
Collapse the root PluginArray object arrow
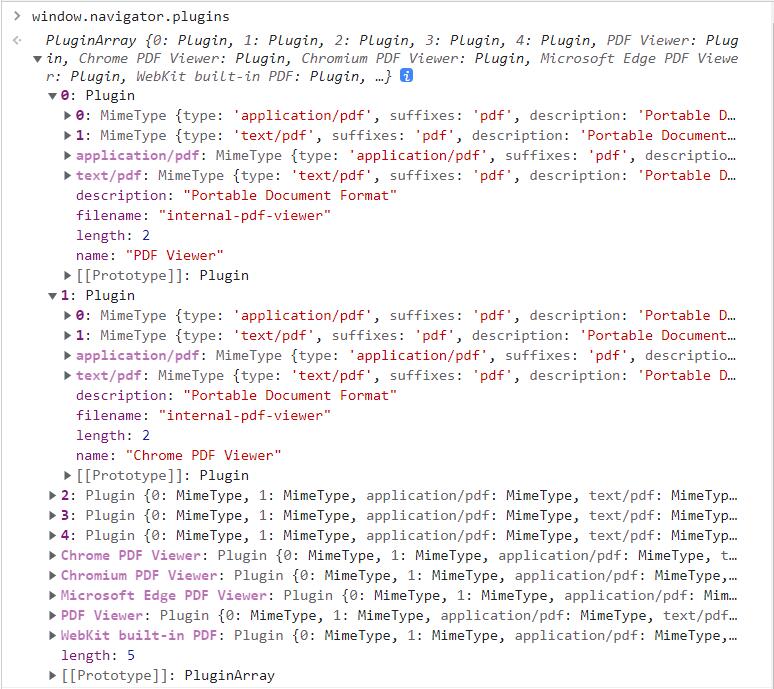(x=38, y=59)
